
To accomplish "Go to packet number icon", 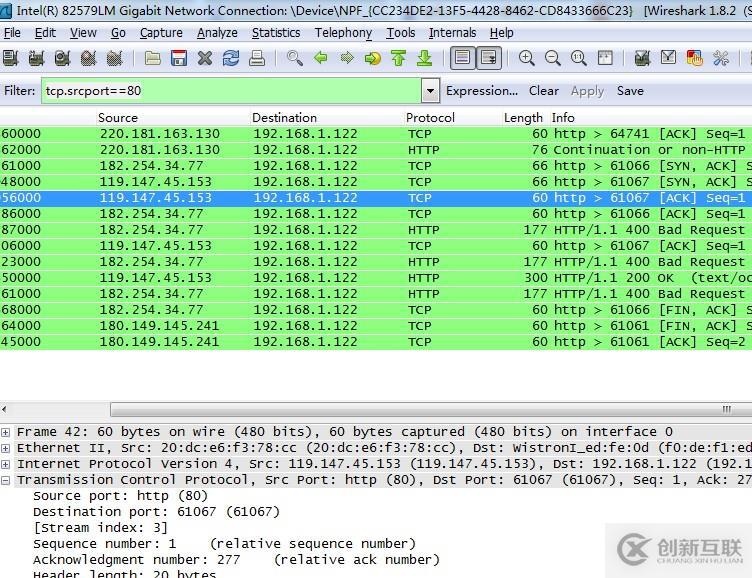I will click(x=373, y=58).
